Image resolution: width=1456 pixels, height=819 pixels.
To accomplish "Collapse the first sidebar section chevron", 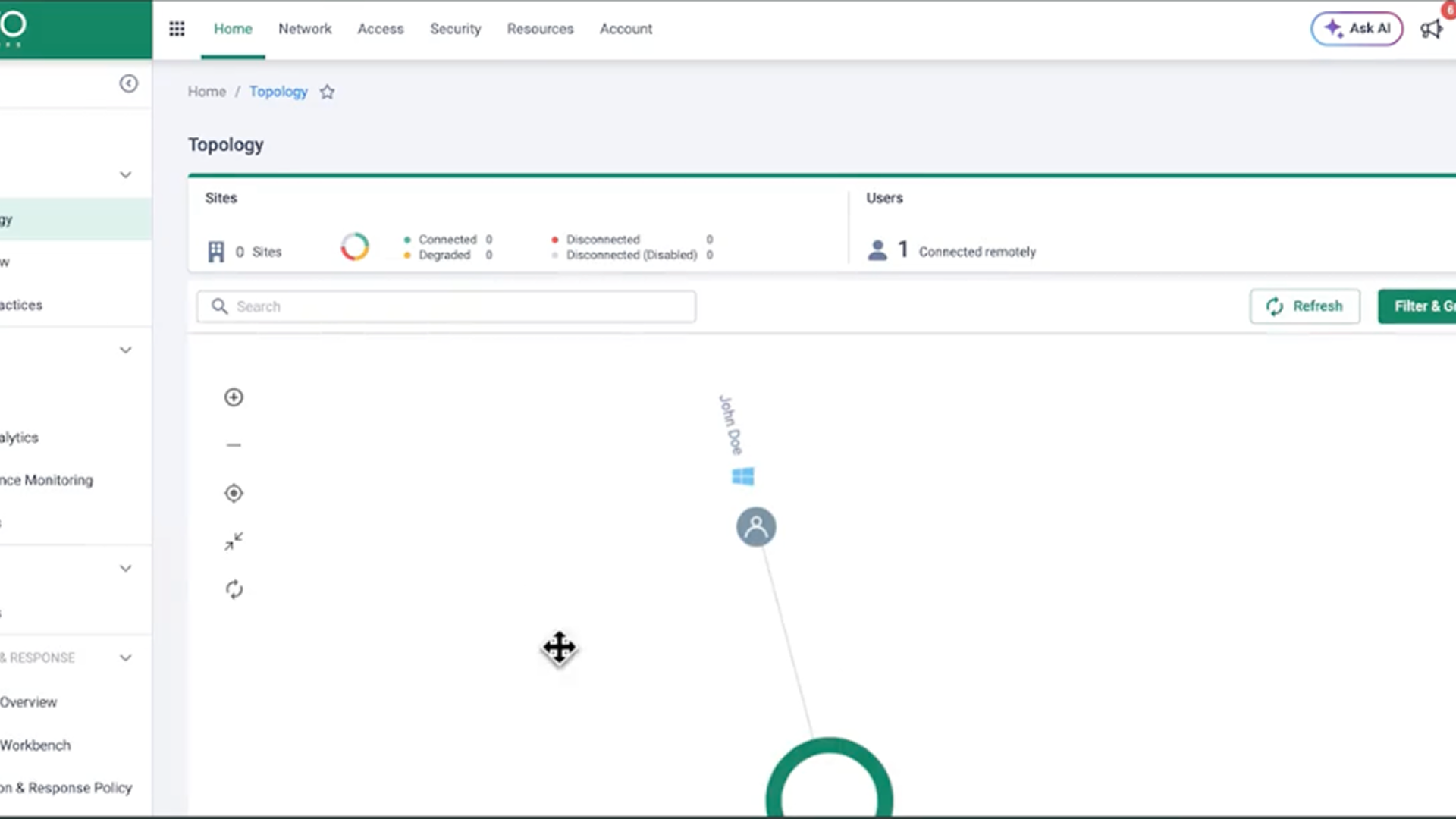I will 126,174.
